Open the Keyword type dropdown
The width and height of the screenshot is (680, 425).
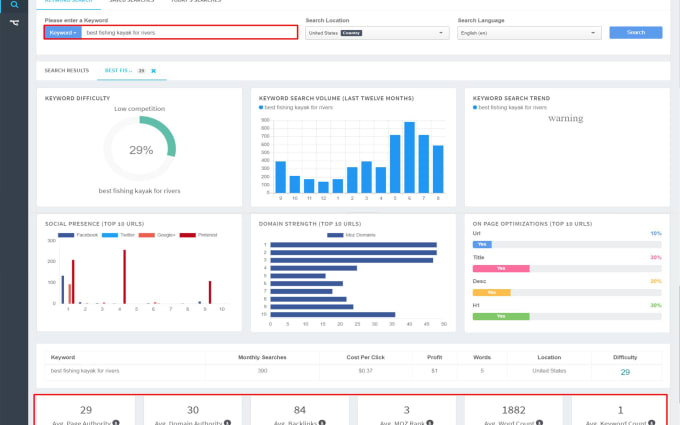[x=63, y=32]
